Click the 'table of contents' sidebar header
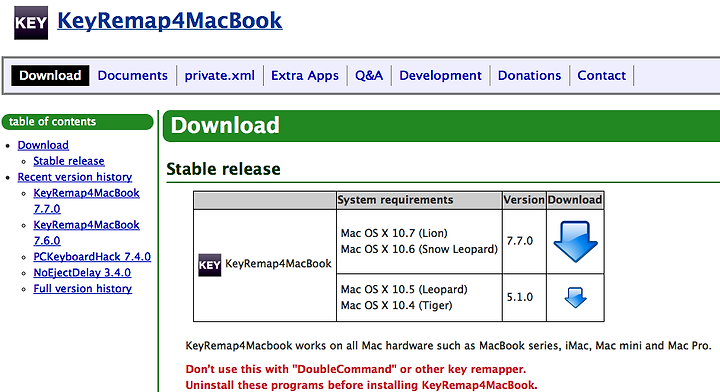Image resolution: width=720 pixels, height=392 pixels. pos(77,122)
